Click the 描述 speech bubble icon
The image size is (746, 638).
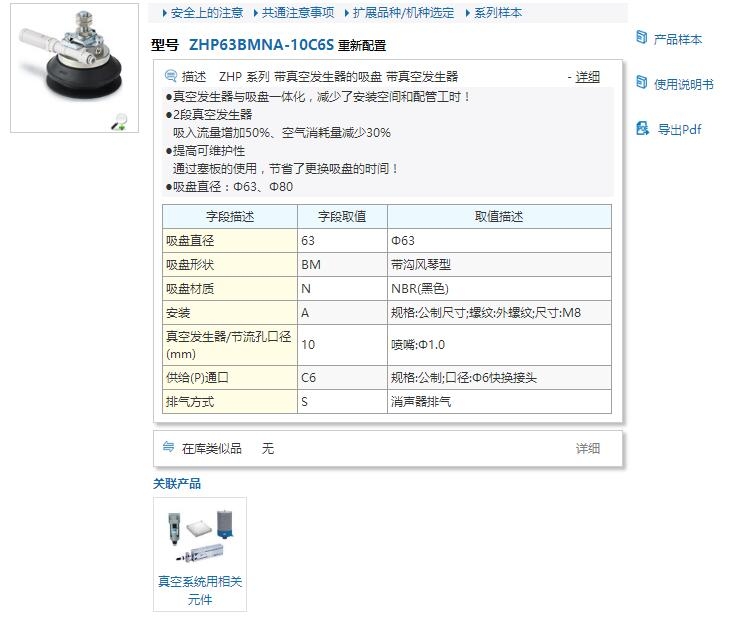[x=170, y=76]
